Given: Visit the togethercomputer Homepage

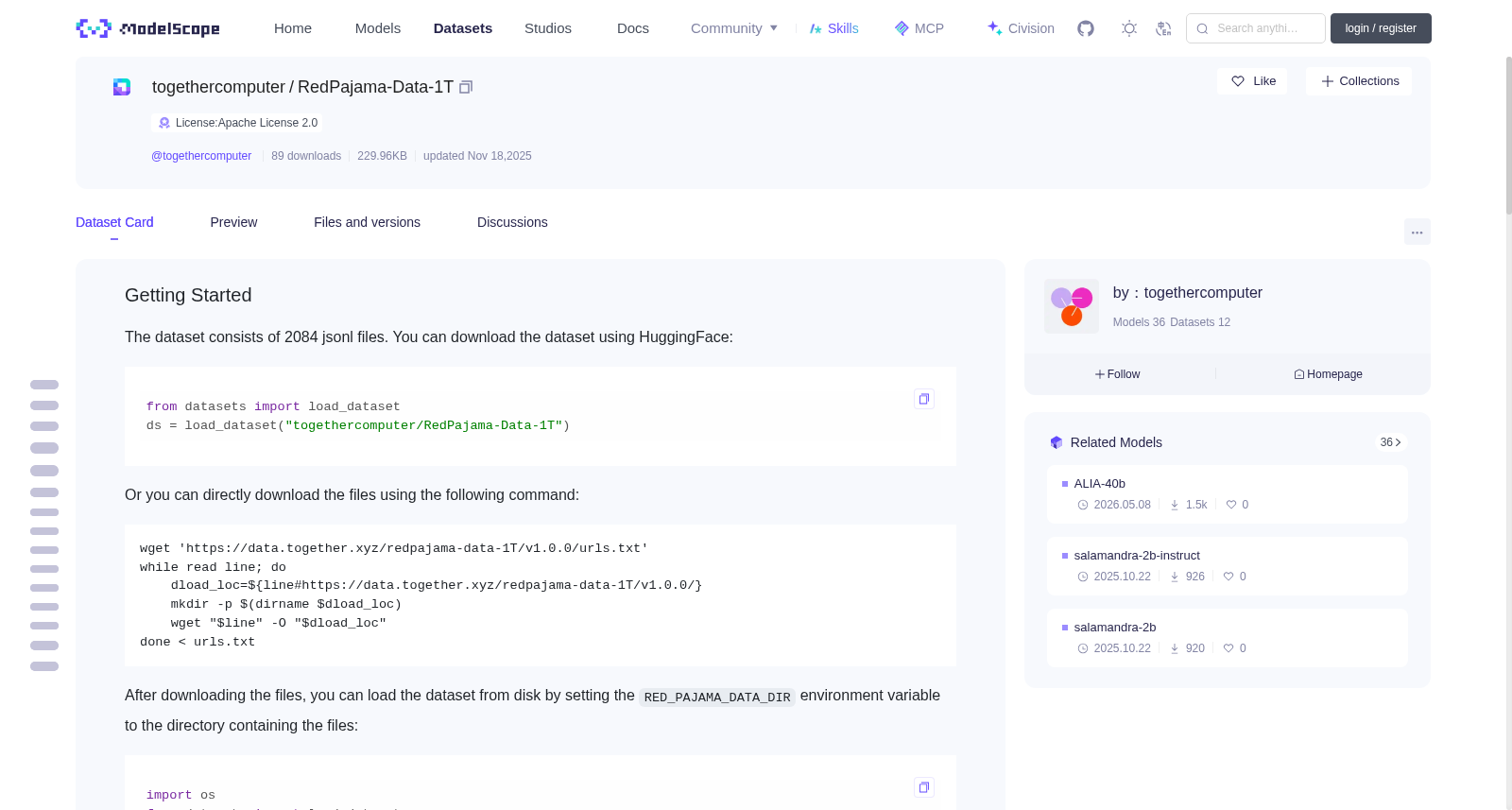Looking at the screenshot, I should click(1328, 374).
